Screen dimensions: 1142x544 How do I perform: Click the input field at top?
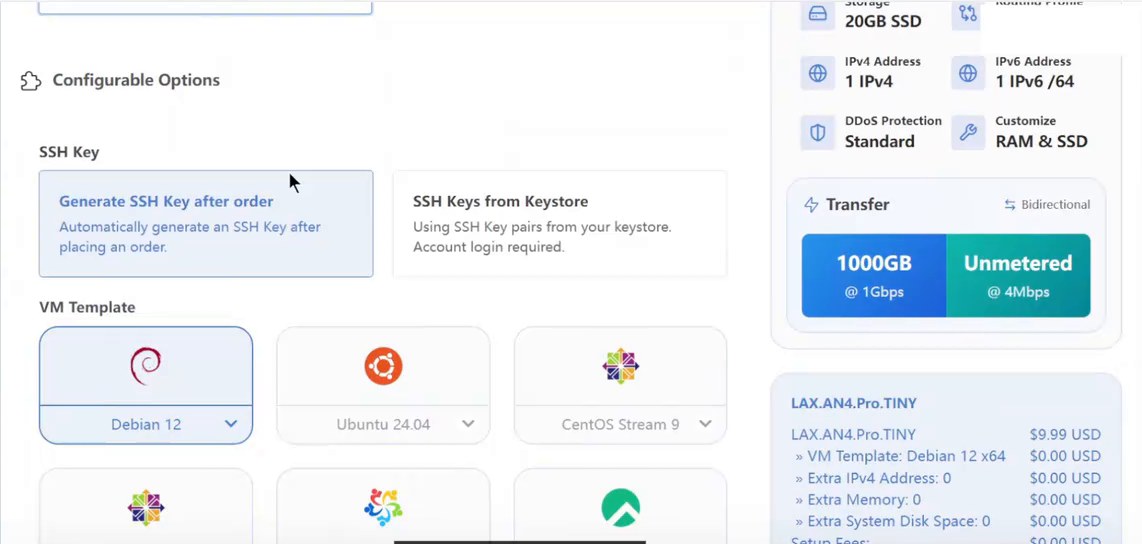[205, 7]
